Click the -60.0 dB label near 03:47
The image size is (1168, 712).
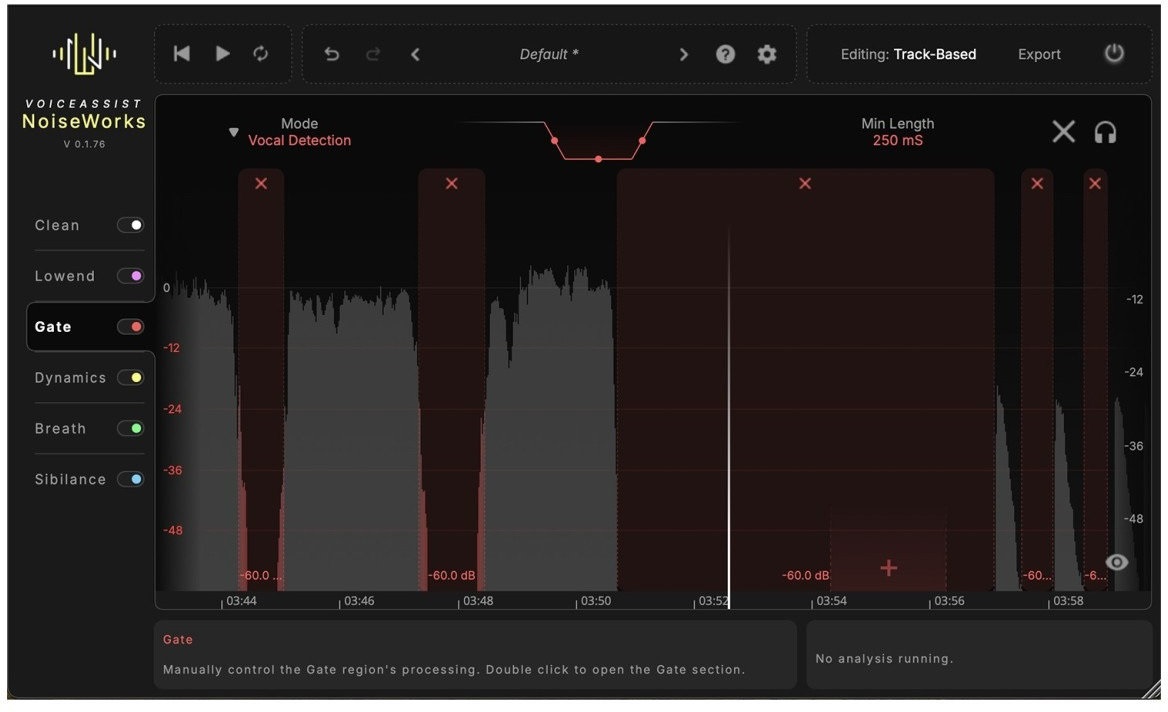coord(451,575)
